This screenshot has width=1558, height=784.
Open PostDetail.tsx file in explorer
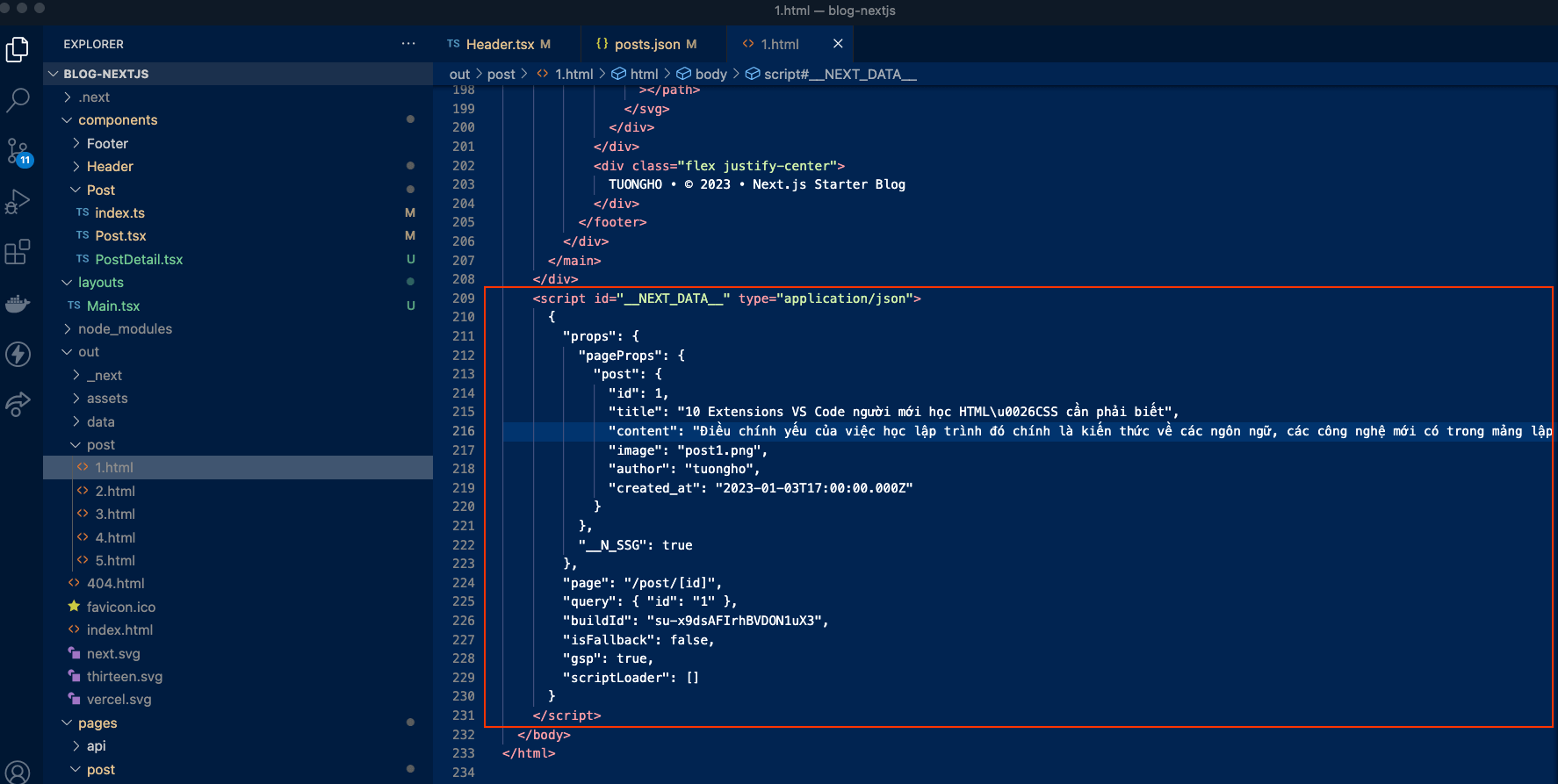139,260
